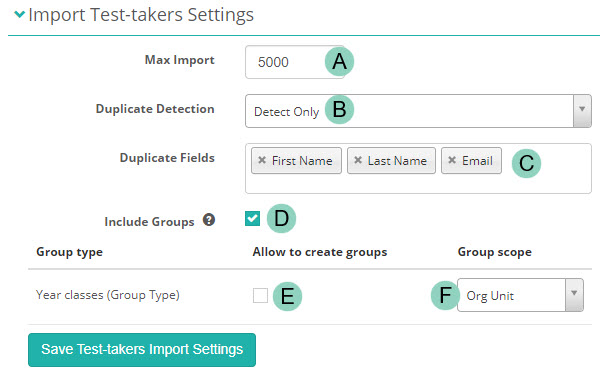
Task: Click Save Test-takers Import Settings button
Action: tap(142, 350)
